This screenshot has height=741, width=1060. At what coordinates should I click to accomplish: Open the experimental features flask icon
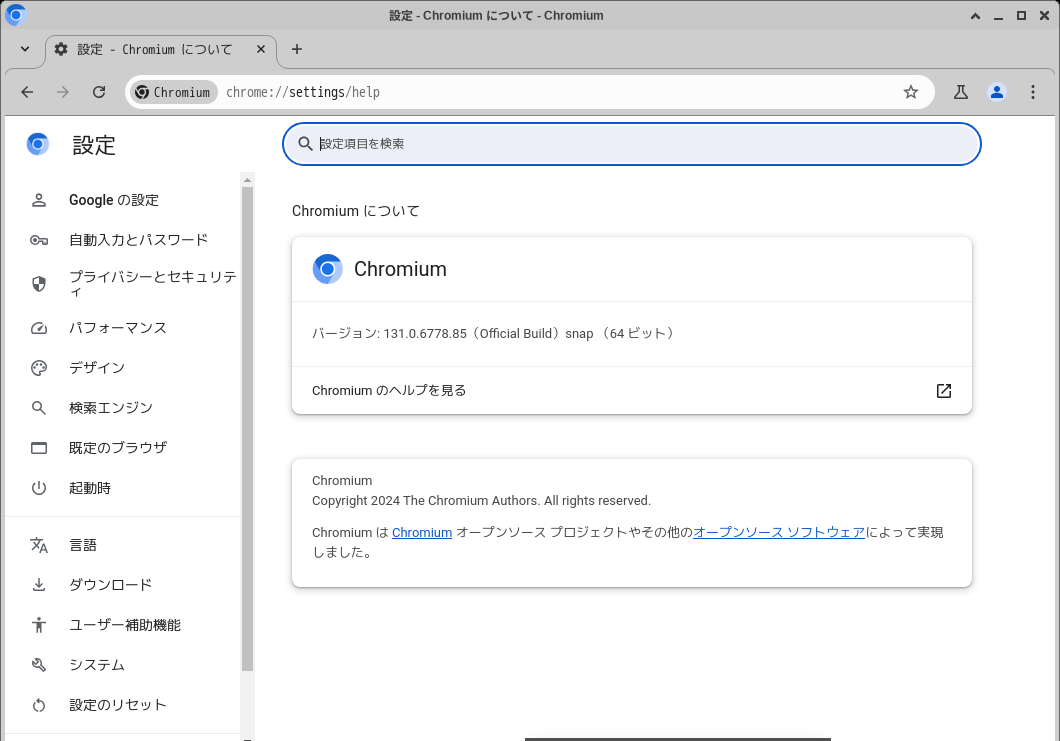960,91
